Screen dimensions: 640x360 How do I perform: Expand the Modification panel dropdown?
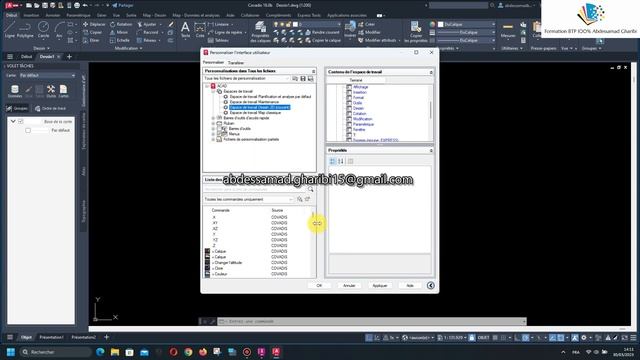(x=129, y=48)
